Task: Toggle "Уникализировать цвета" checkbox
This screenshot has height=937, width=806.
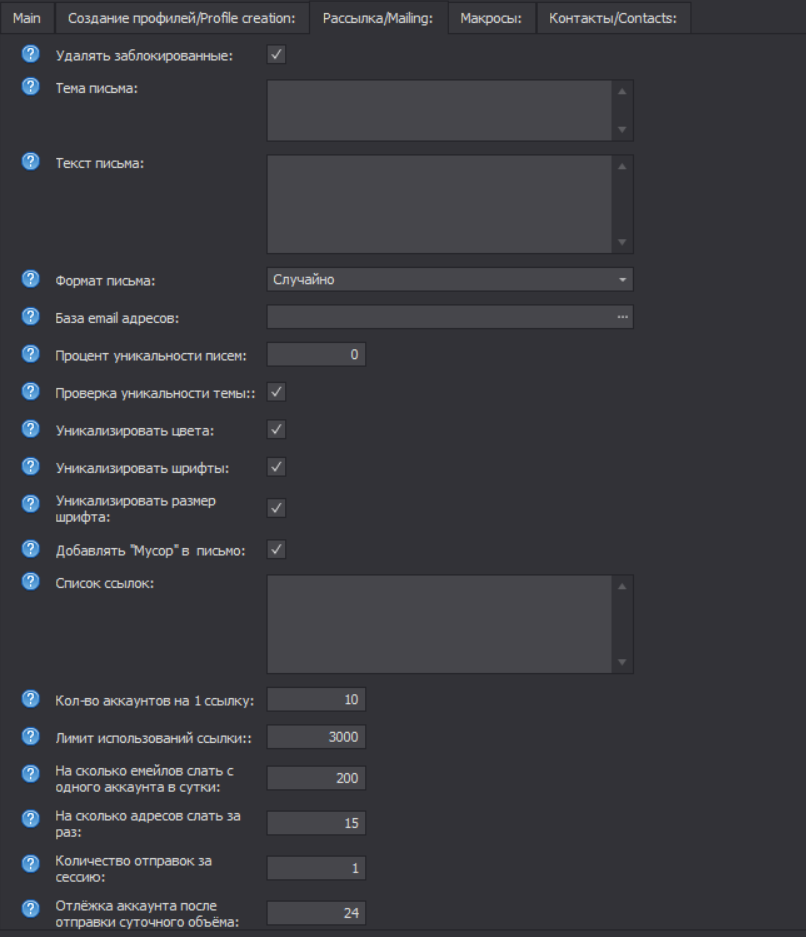Action: click(277, 429)
